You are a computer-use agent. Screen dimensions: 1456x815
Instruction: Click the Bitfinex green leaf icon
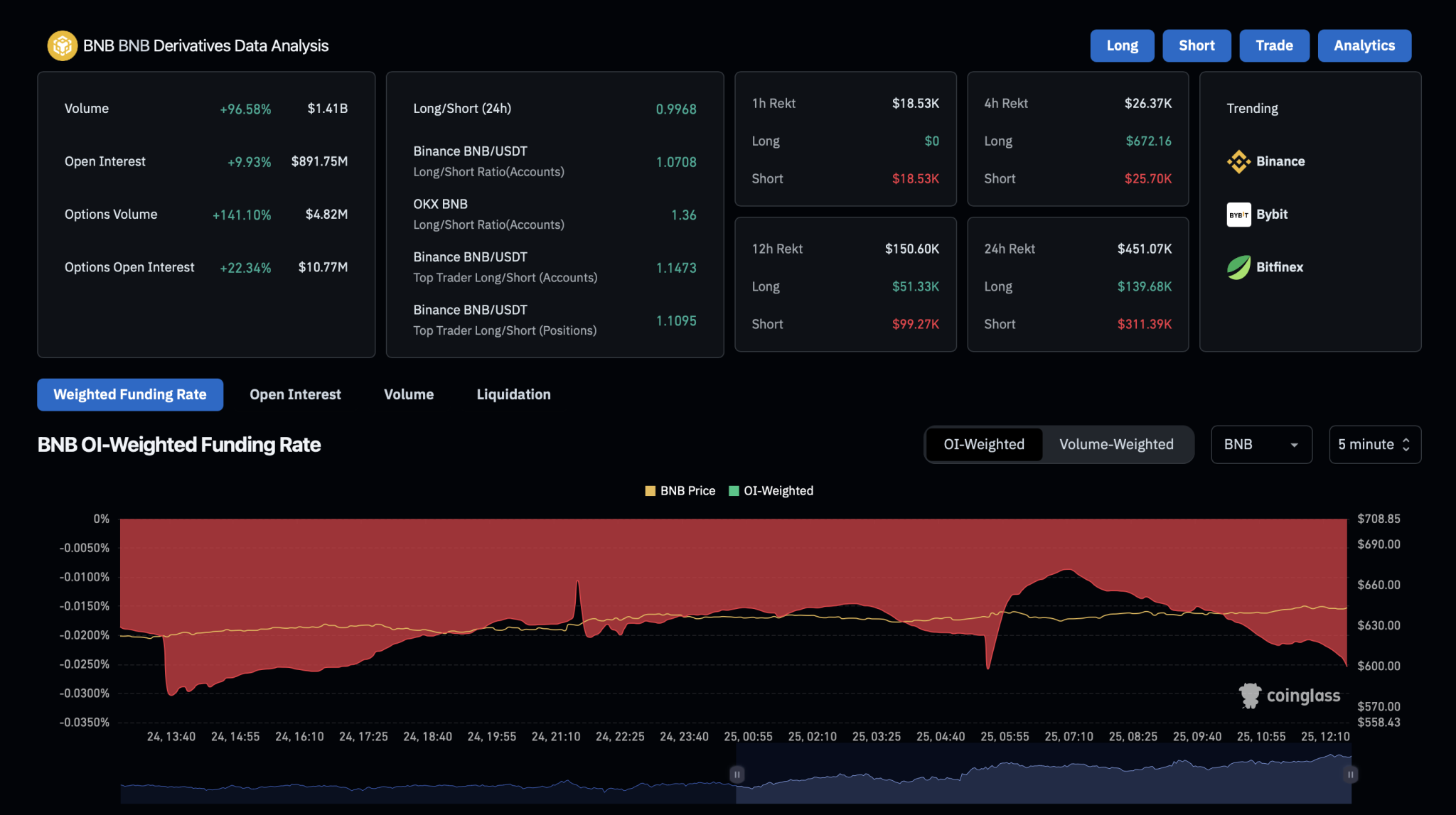click(1238, 267)
